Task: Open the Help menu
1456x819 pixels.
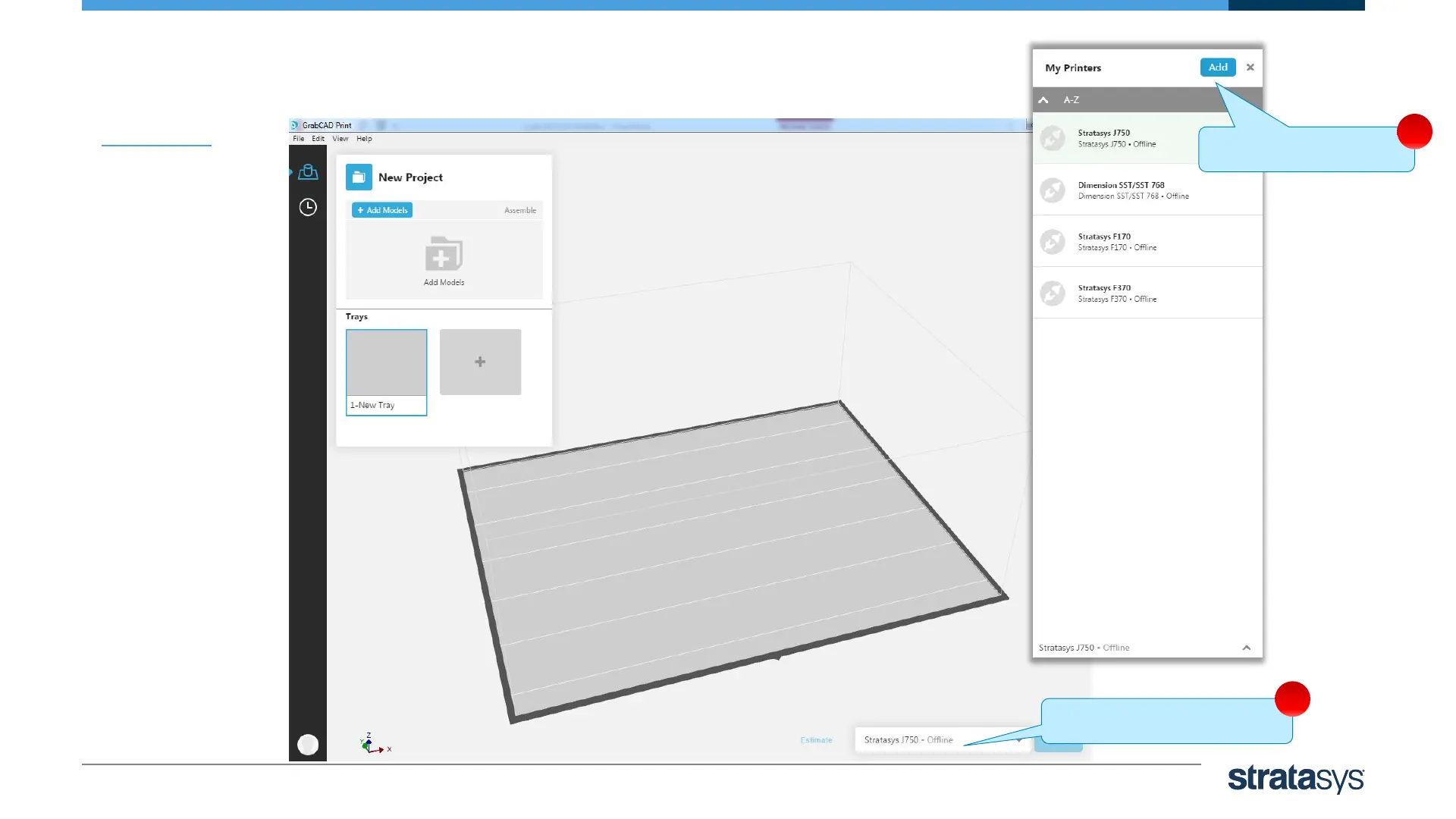Action: click(364, 139)
